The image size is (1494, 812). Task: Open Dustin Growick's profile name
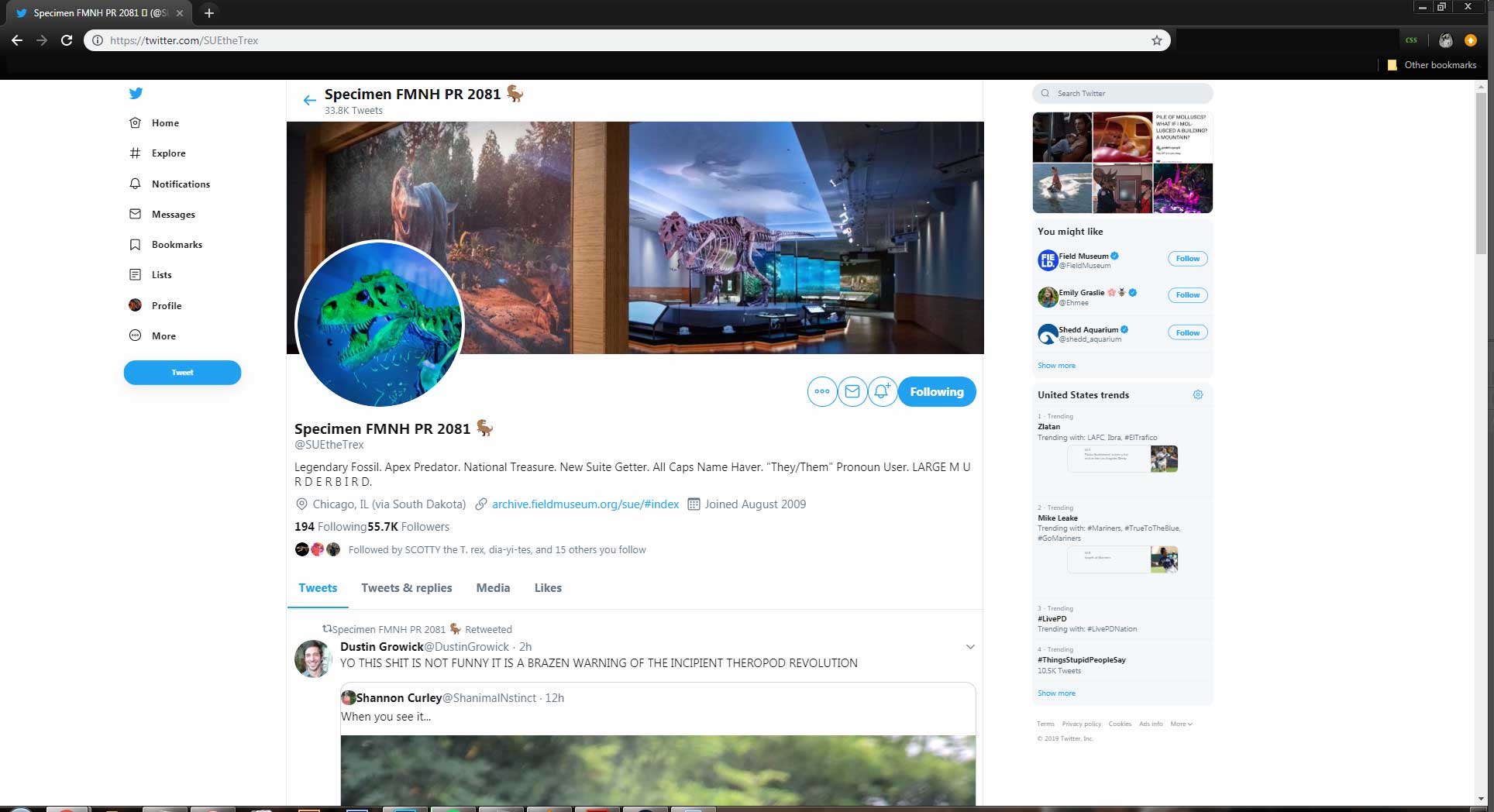pos(382,647)
